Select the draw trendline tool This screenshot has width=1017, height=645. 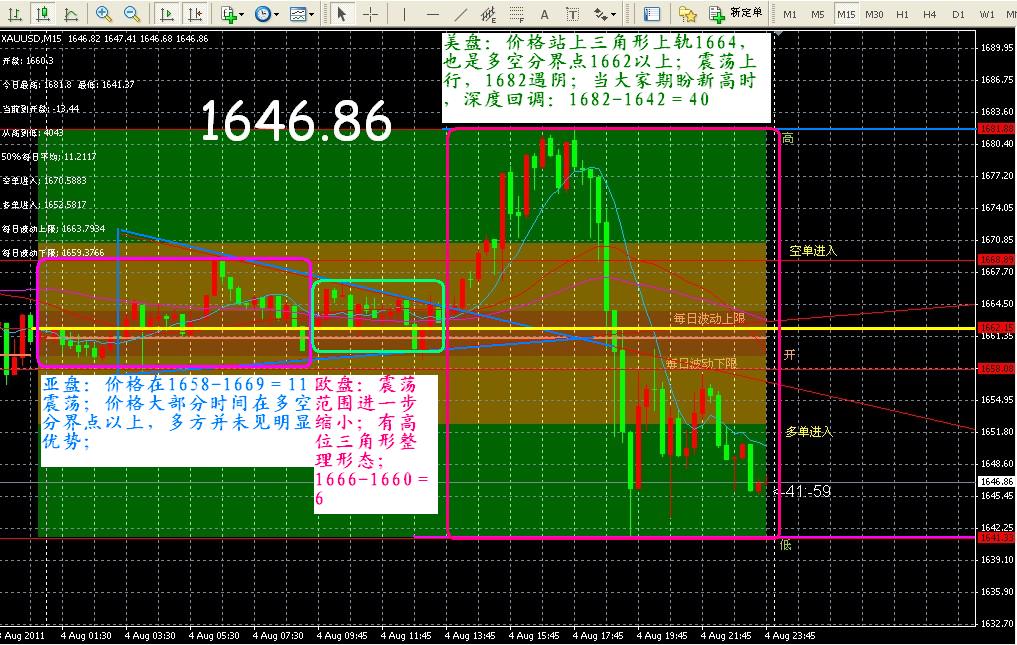pyautogui.click(x=459, y=14)
